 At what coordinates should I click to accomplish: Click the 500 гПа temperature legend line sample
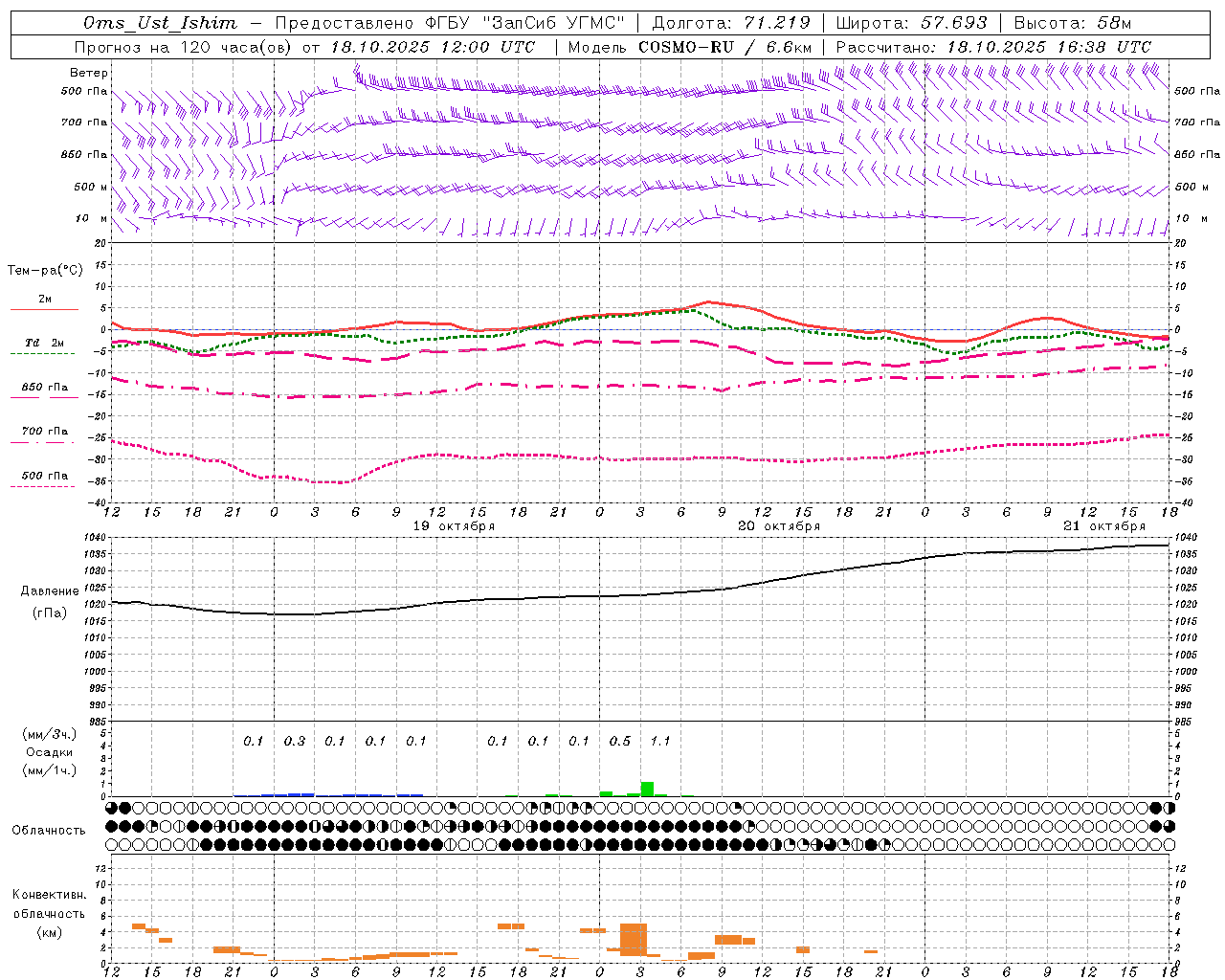click(x=42, y=487)
